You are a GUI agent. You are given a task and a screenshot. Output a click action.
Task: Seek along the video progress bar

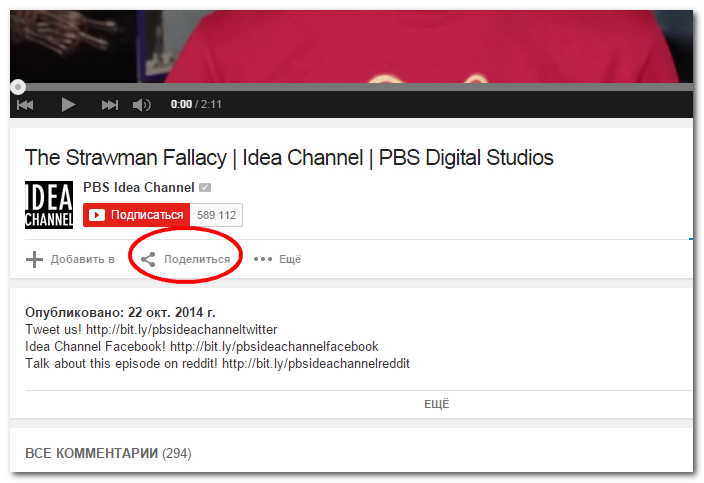[x=352, y=87]
